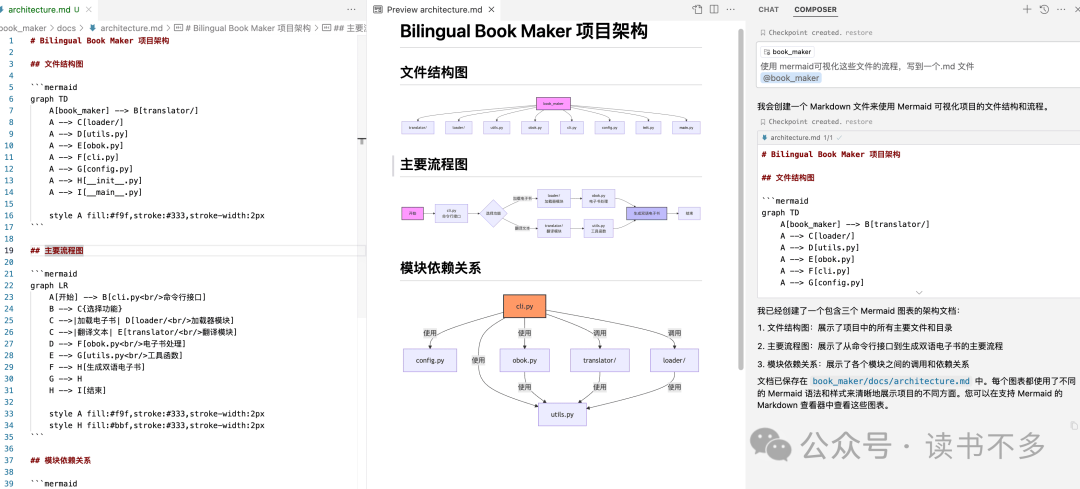Click editor line 'A --> I[__main__.py]'
The height and width of the screenshot is (489, 1080).
tap(96, 192)
